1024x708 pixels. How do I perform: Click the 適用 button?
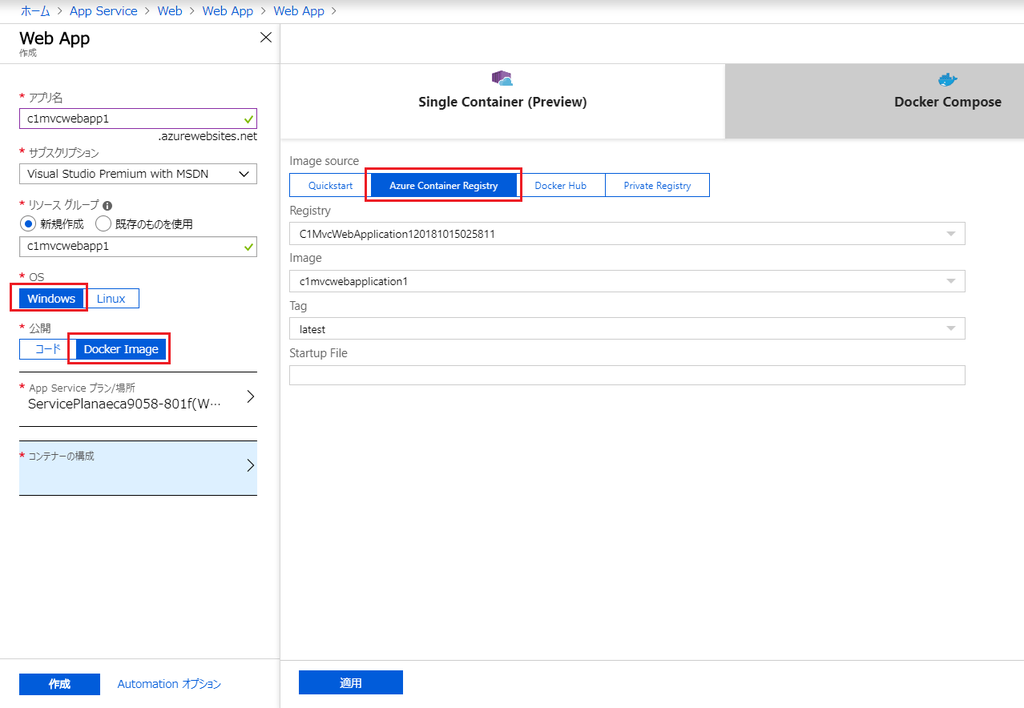tap(351, 683)
